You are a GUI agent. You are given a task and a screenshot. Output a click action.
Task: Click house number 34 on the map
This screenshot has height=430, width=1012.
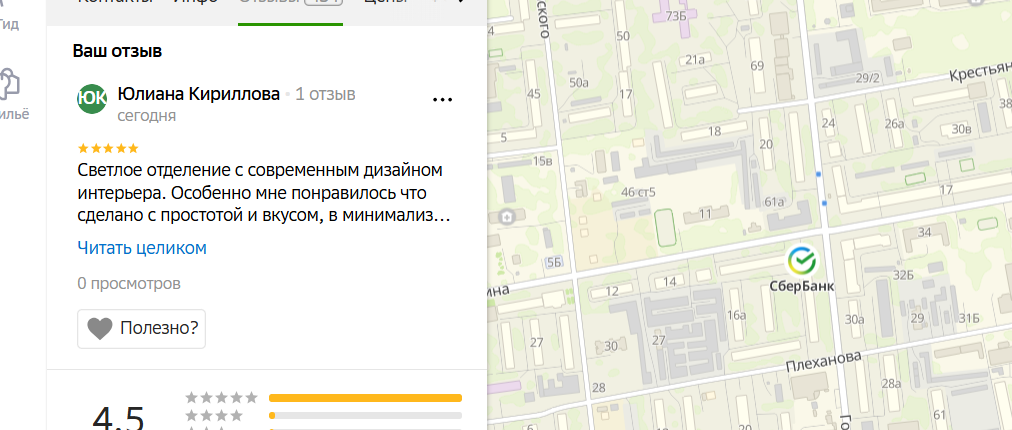925,232
